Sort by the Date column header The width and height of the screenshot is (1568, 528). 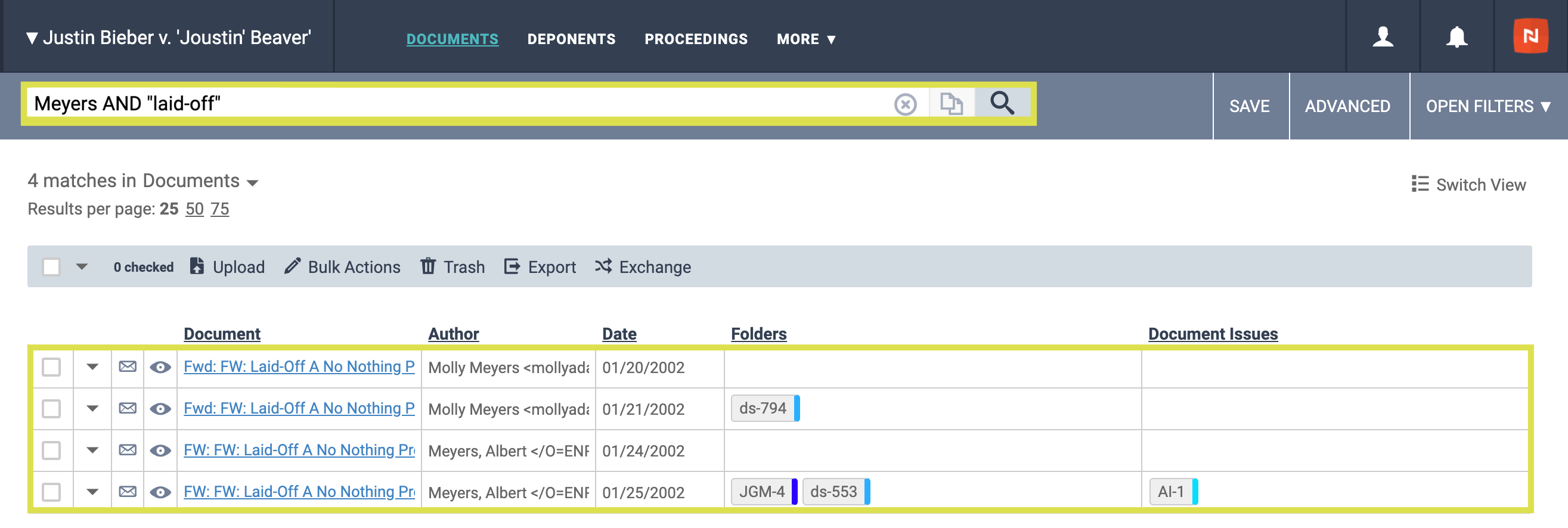pos(619,334)
